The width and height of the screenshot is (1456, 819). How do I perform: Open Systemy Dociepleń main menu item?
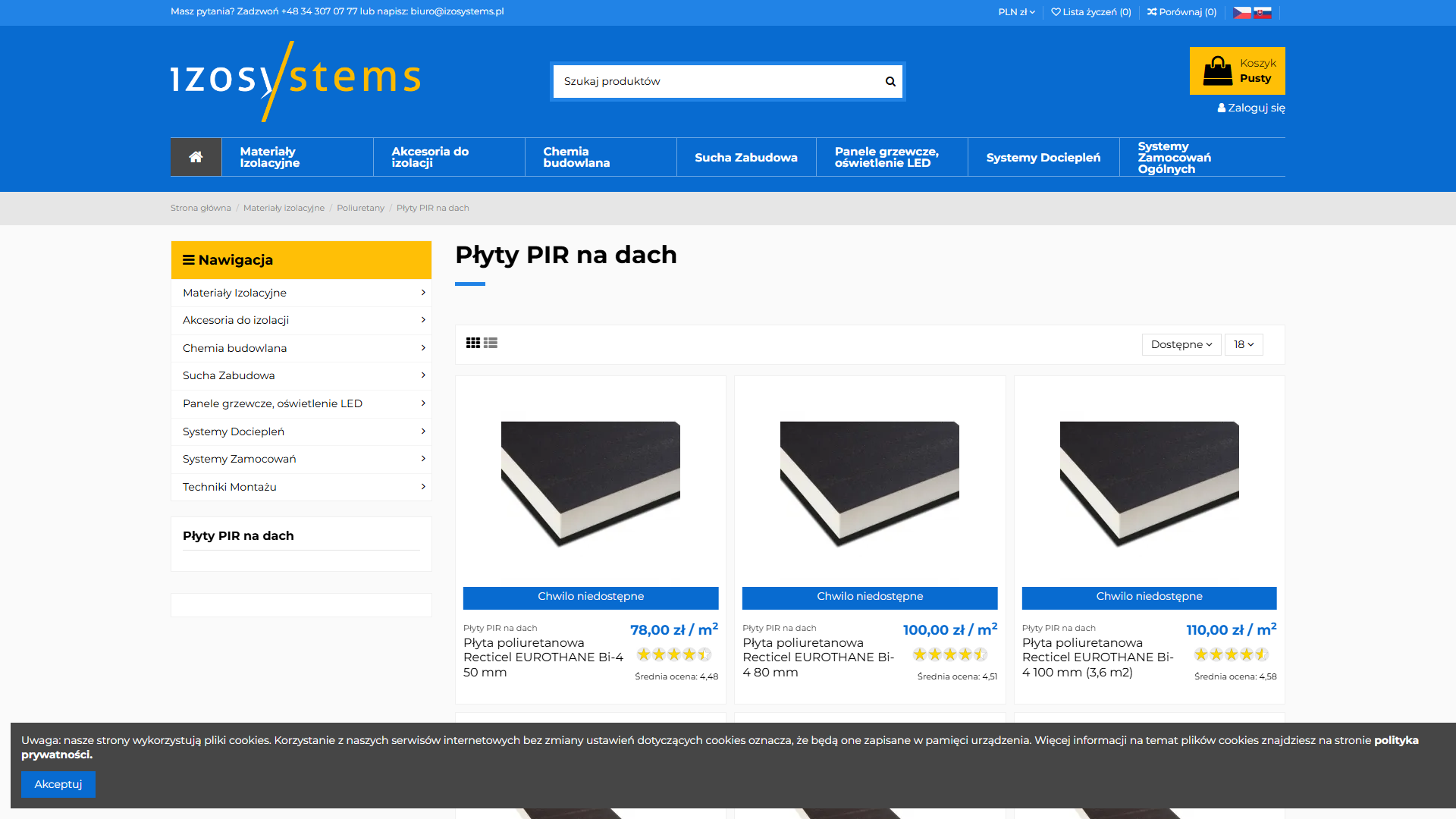click(1043, 157)
